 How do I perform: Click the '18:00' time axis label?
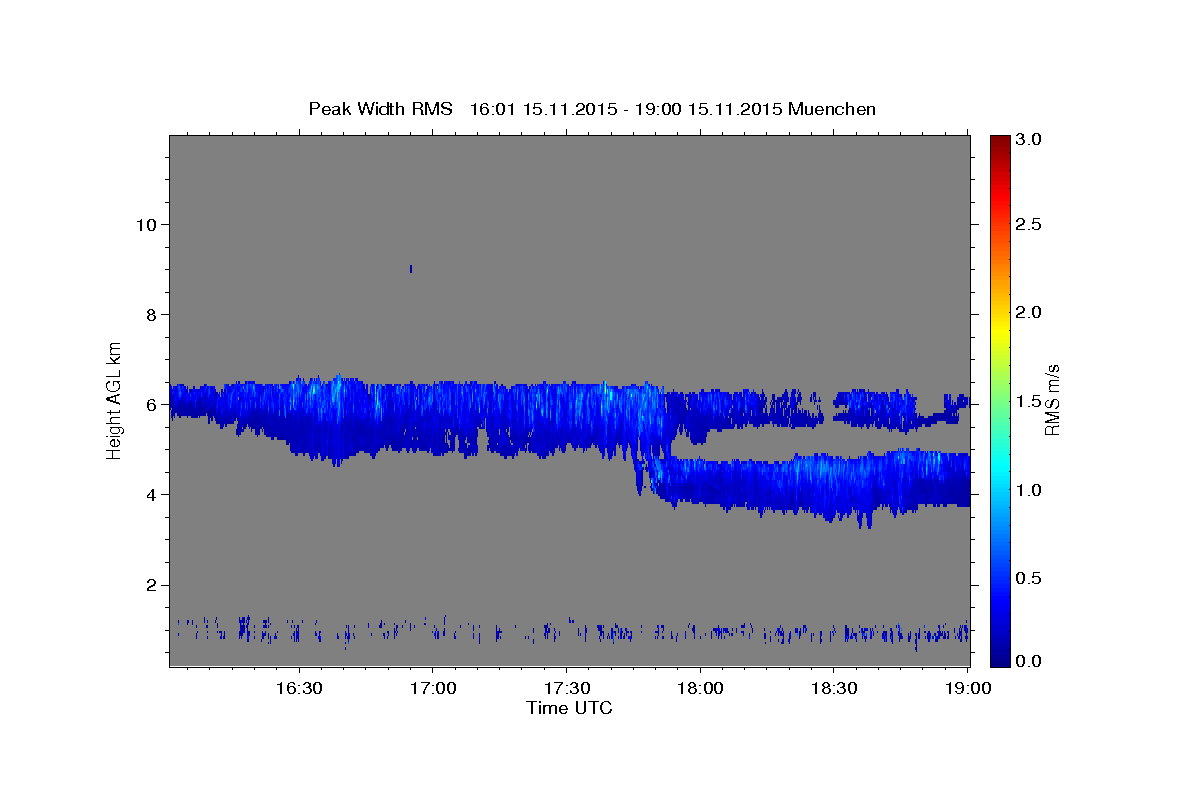pyautogui.click(x=700, y=688)
